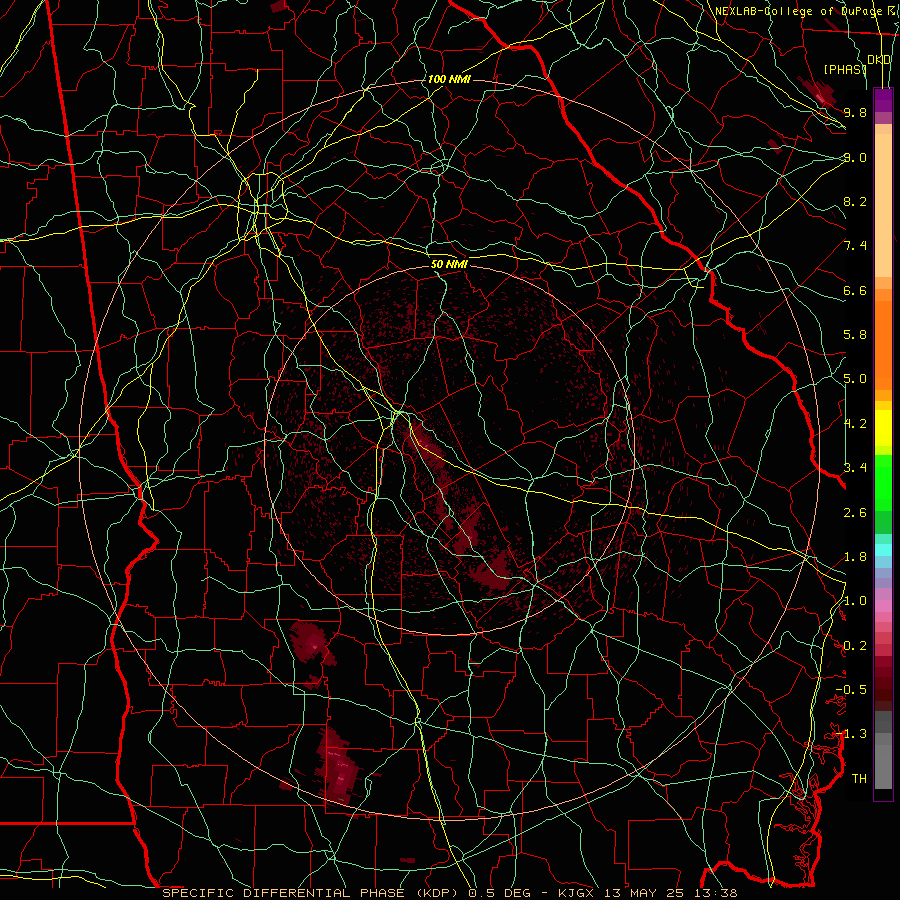The height and width of the screenshot is (900, 900).
Task: Click the 7.4 value on color scale
Action: pos(855,246)
